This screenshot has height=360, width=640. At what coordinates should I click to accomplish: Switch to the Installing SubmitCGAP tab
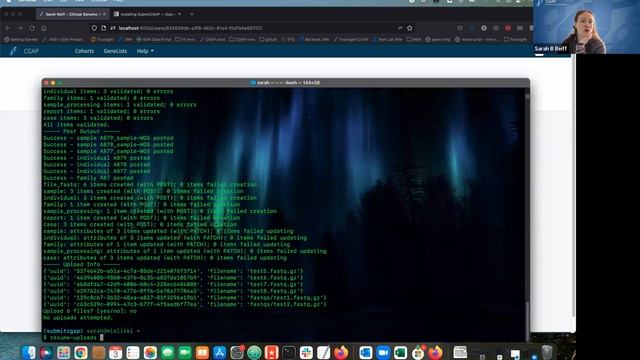pos(147,14)
